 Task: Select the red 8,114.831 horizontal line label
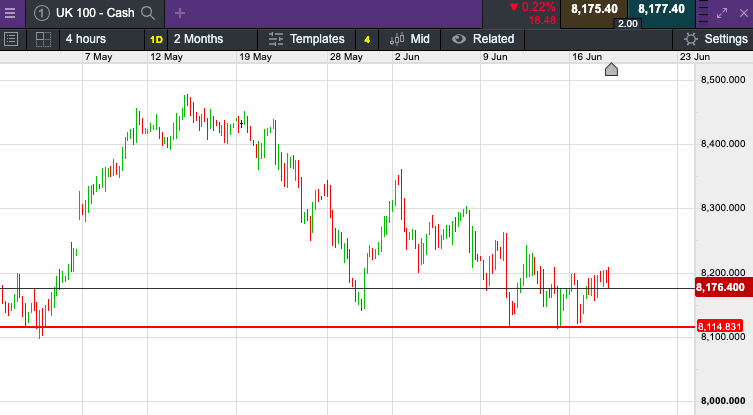[719, 327]
